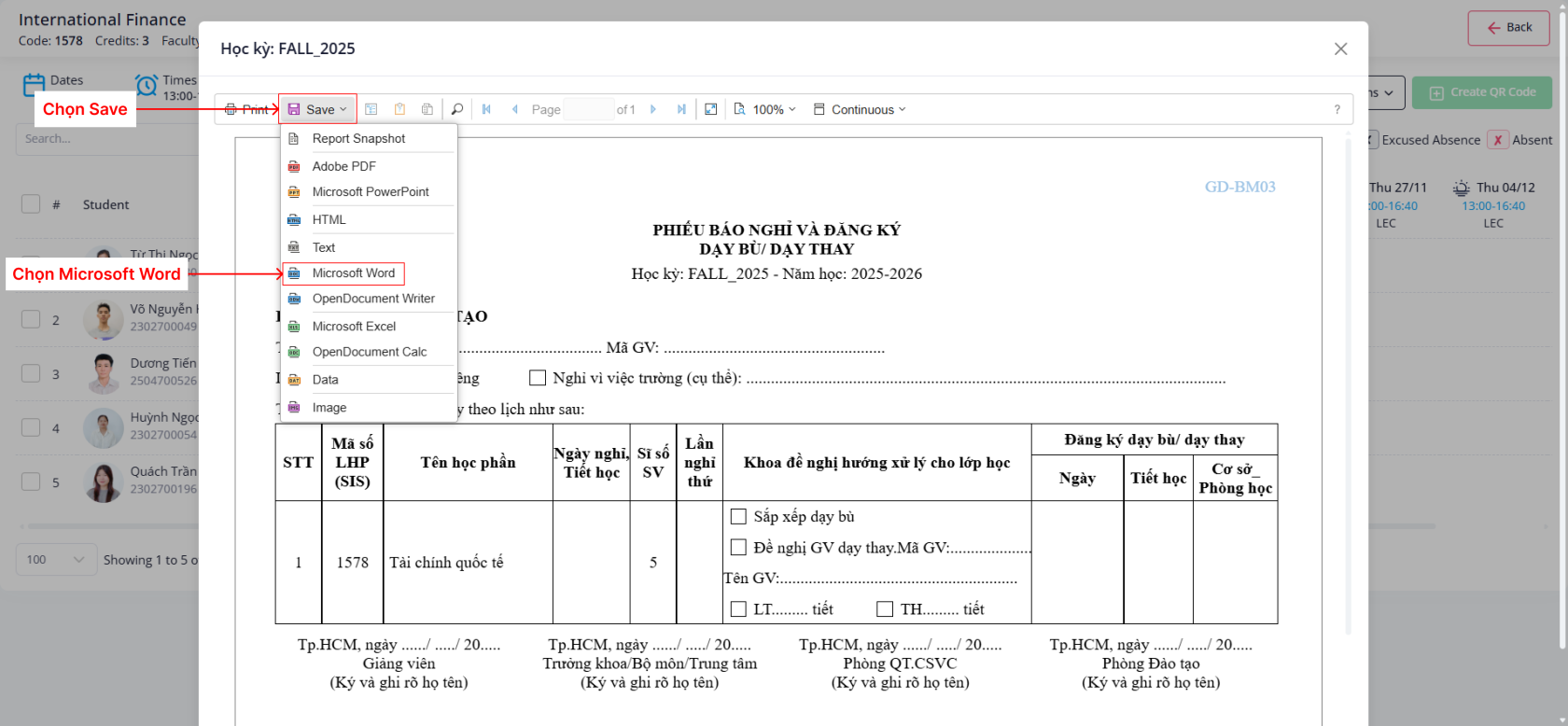Click the report's vertical scrollbar in the dialog
1568x726 pixels.
pyautogui.click(x=1348, y=387)
